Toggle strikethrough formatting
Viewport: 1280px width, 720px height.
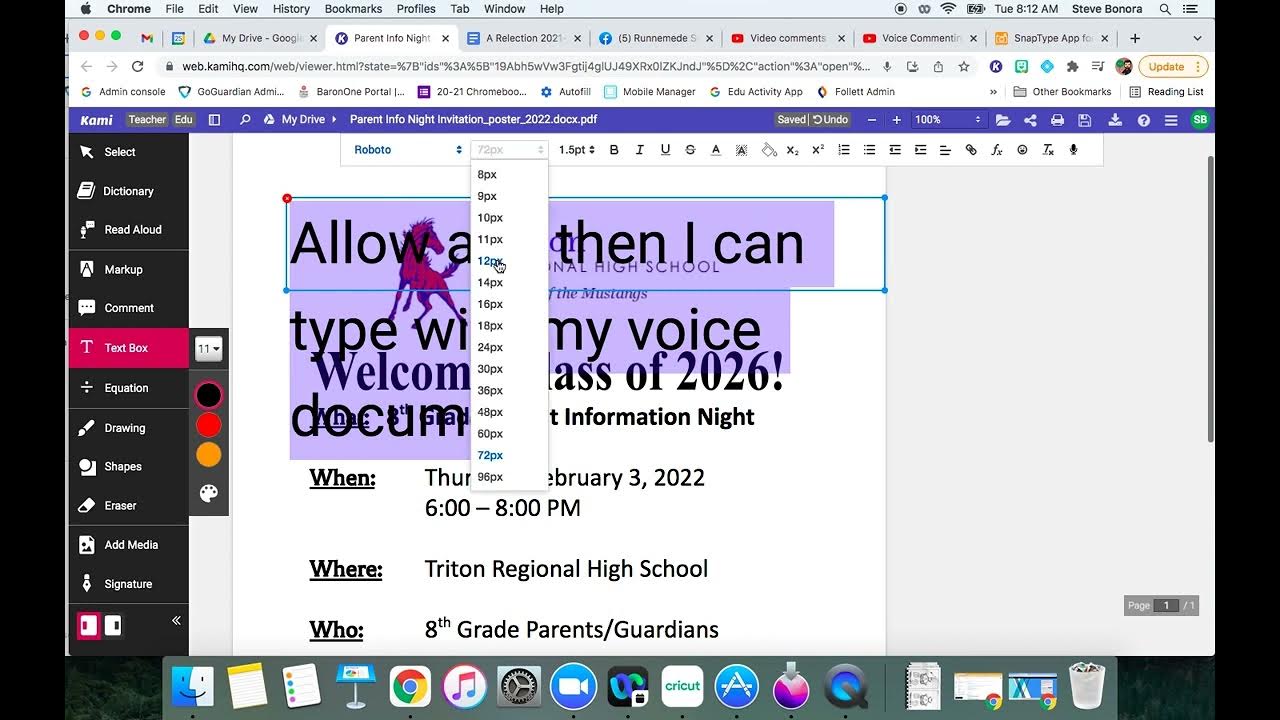click(690, 150)
